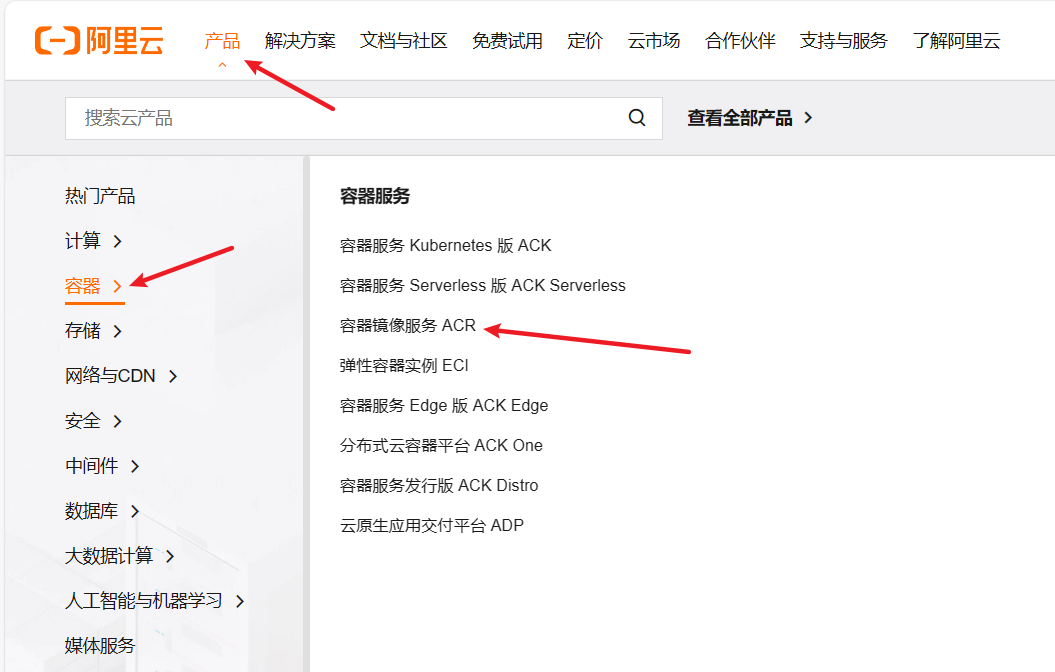
Task: Expand the chevron beside 容器
Action: [x=118, y=286]
